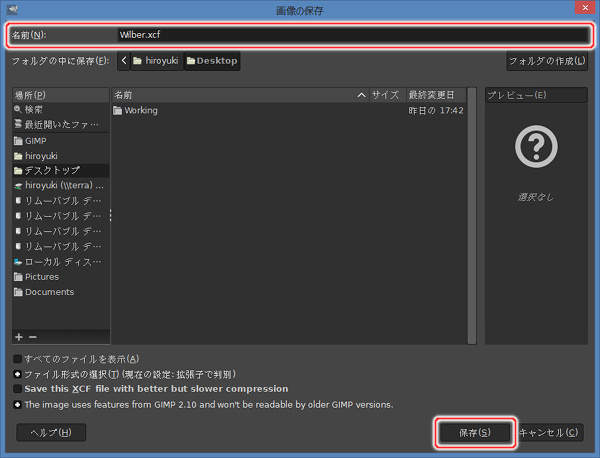Viewport: 600px width, 458px height.
Task: Open the Working folder in file list
Action: tap(289, 111)
